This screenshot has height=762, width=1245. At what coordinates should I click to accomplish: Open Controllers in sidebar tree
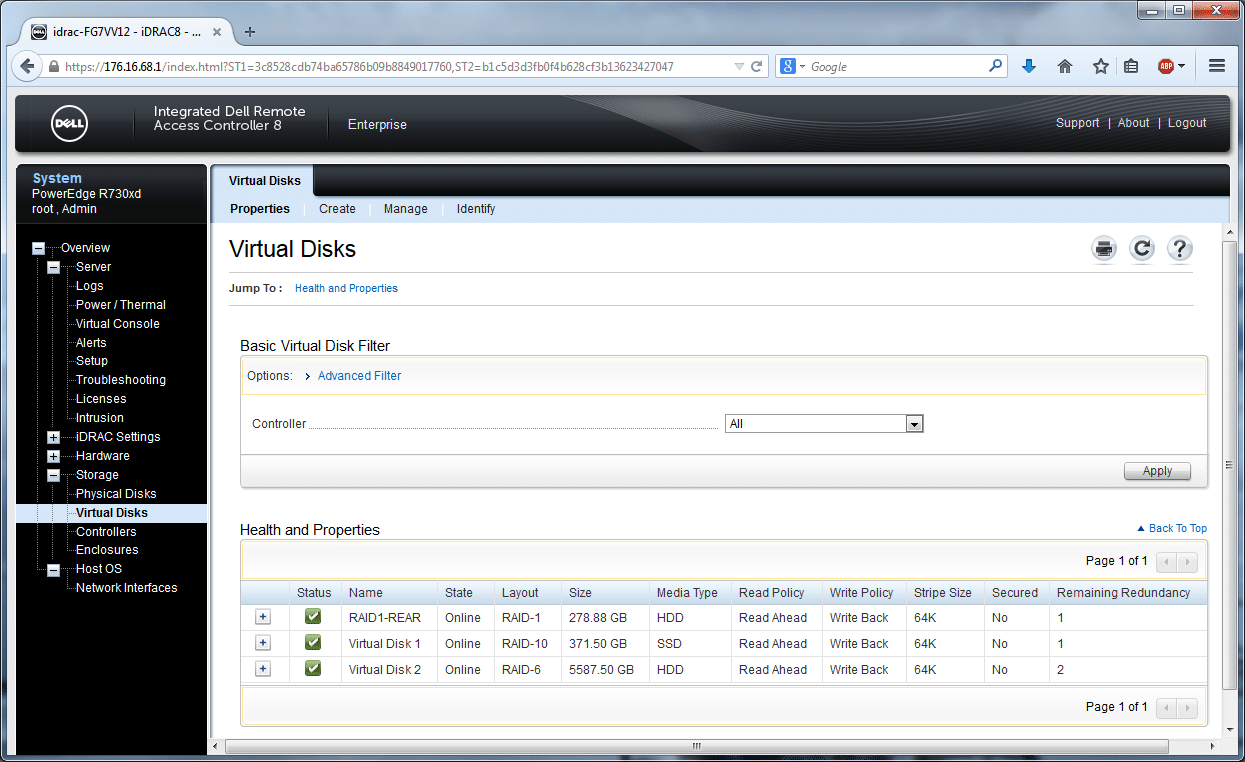(106, 532)
